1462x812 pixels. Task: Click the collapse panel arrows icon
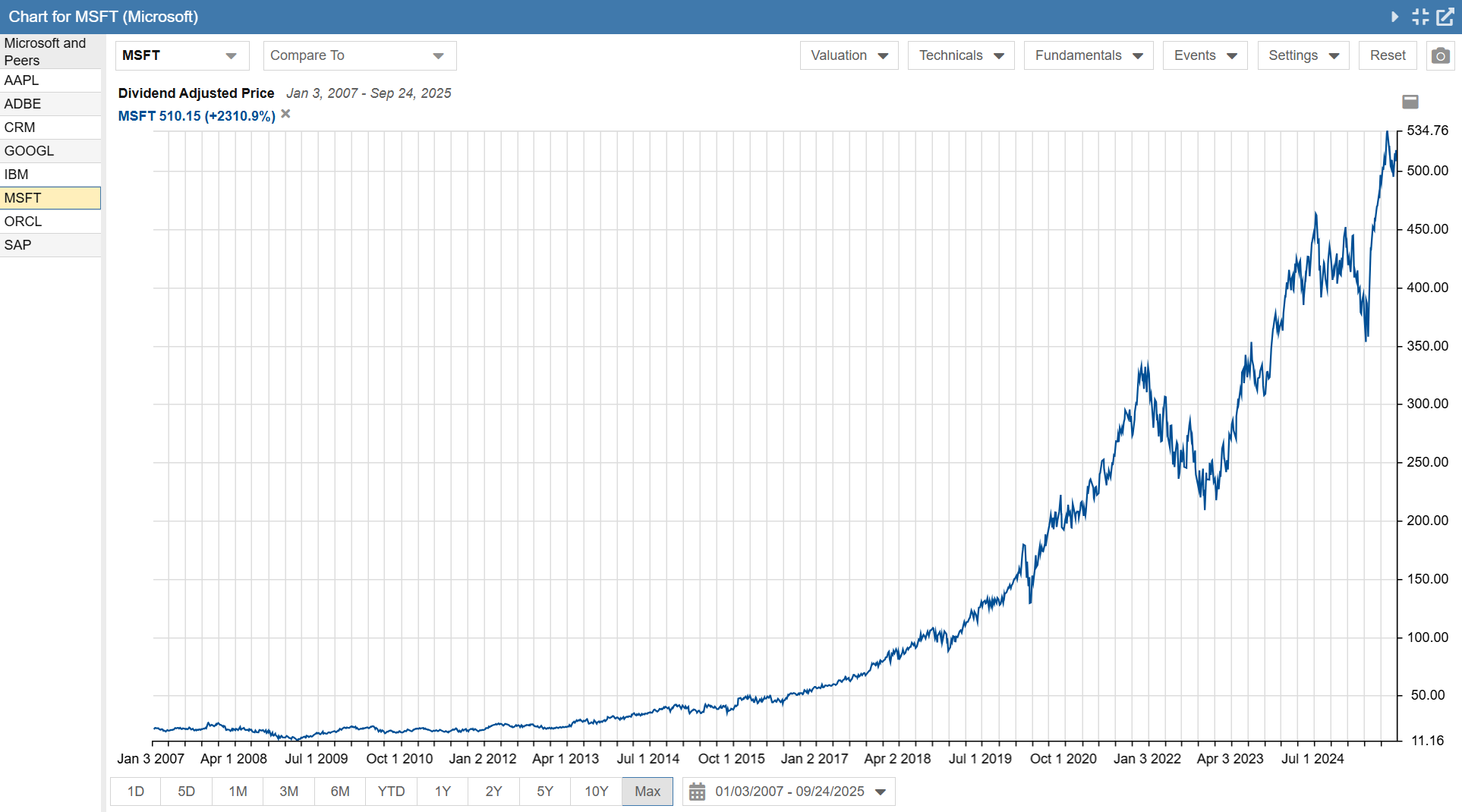tap(1420, 17)
